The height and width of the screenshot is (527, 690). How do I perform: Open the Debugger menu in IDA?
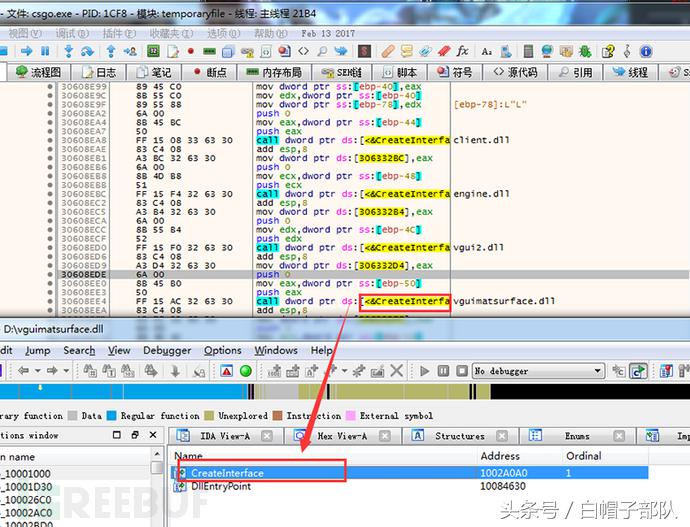pyautogui.click(x=165, y=351)
